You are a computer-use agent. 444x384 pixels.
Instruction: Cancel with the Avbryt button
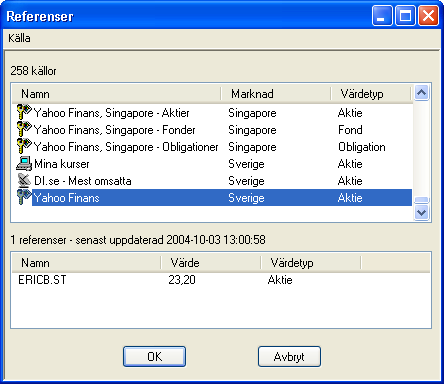[x=289, y=357]
